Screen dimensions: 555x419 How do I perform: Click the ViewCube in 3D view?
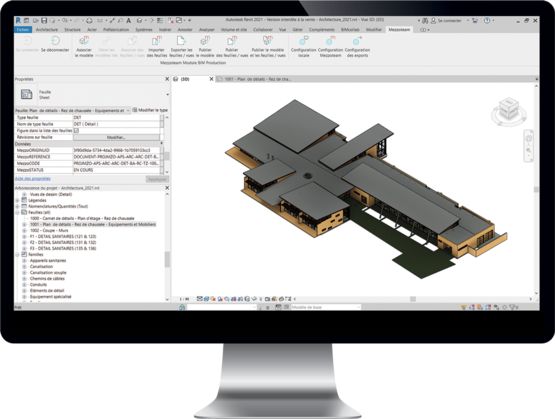tap(509, 110)
